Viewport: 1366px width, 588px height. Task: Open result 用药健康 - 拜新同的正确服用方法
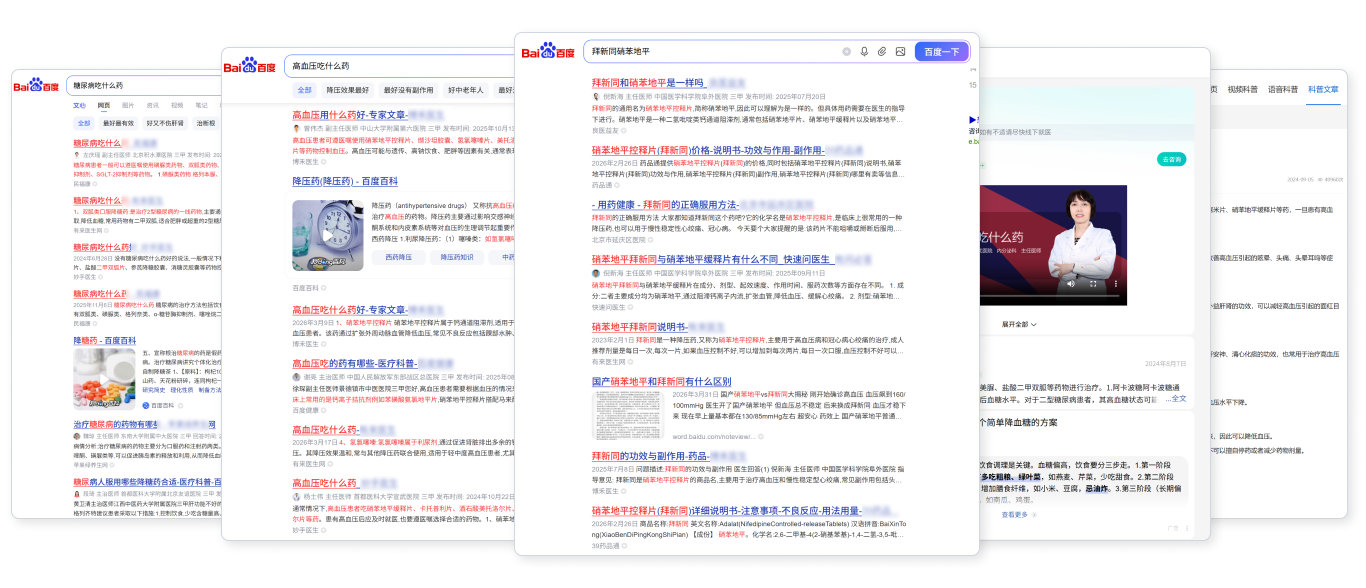[x=664, y=204]
